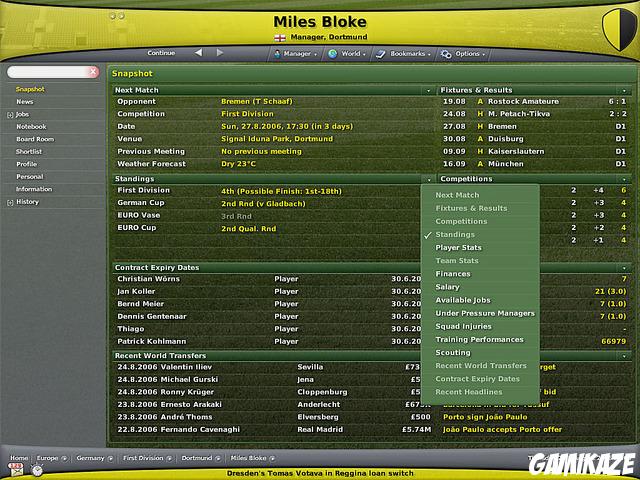Open Personal in the sidebar
Image resolution: width=640 pixels, height=480 pixels.
30,177
